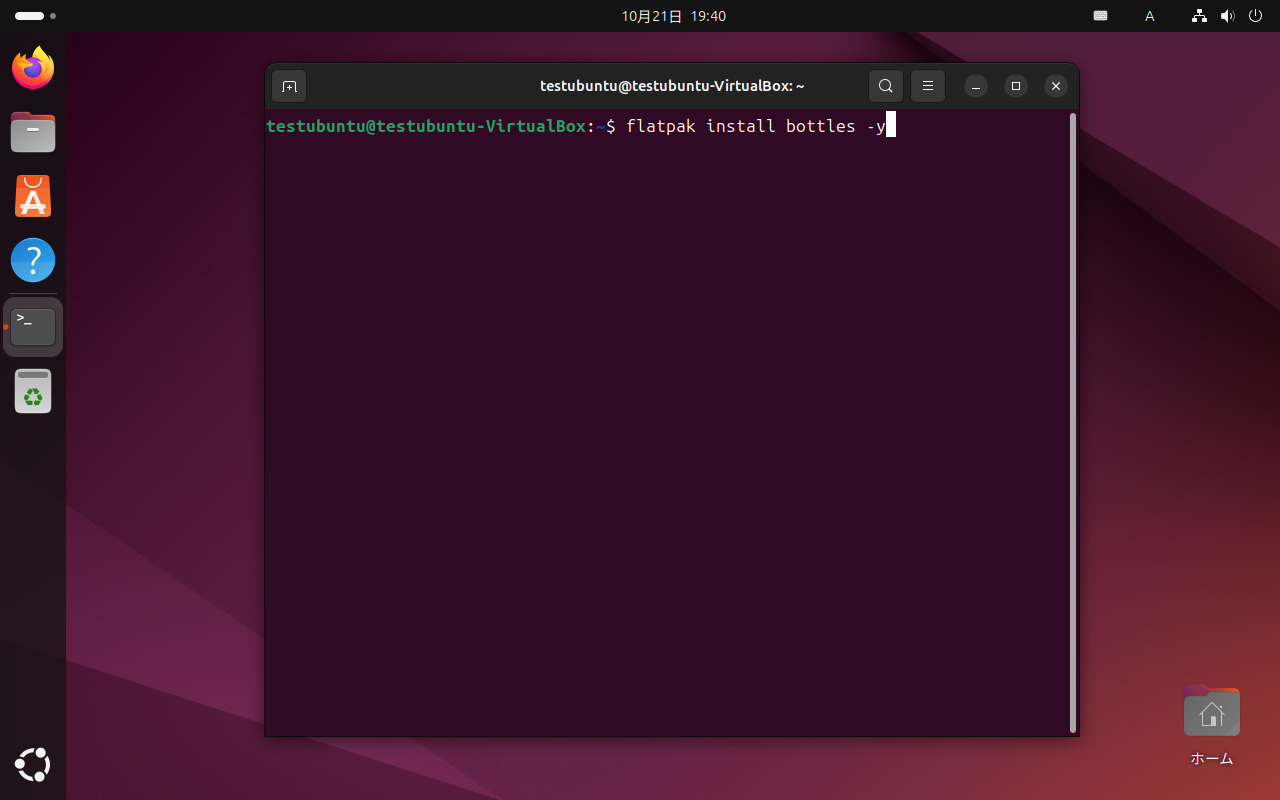Click the running Terminal icon in the dock
The image size is (1280, 800).
[32, 325]
